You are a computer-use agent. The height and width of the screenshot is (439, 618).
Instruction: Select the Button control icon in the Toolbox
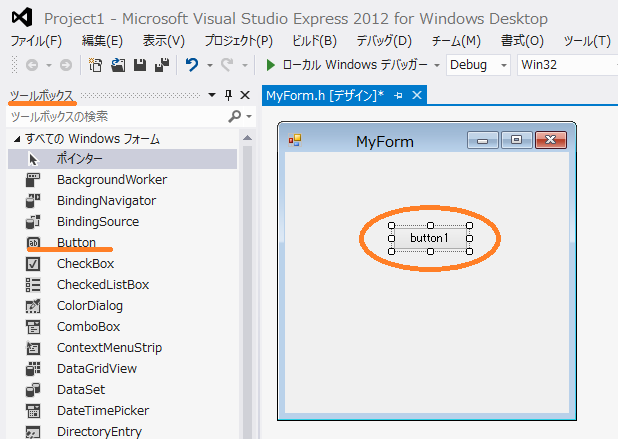[33, 243]
